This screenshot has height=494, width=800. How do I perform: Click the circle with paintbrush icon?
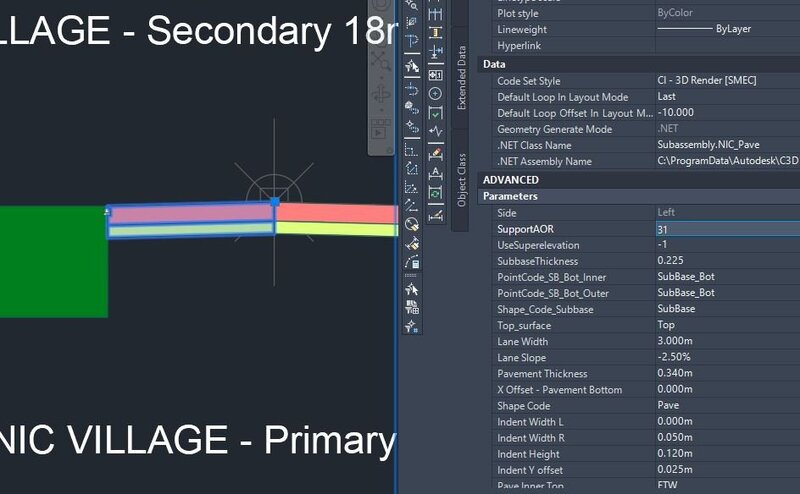(411, 224)
